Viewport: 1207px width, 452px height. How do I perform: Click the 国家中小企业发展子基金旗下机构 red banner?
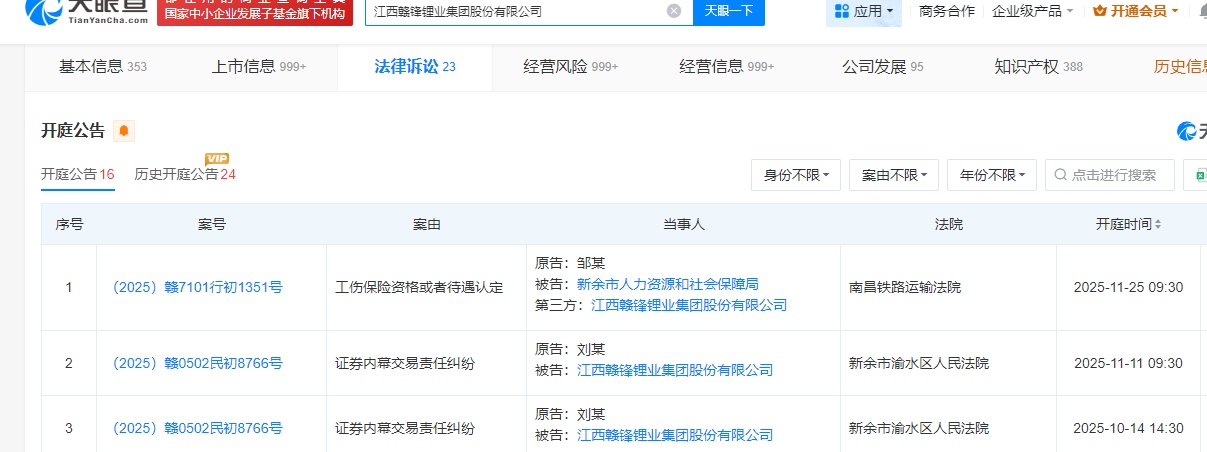click(x=255, y=12)
